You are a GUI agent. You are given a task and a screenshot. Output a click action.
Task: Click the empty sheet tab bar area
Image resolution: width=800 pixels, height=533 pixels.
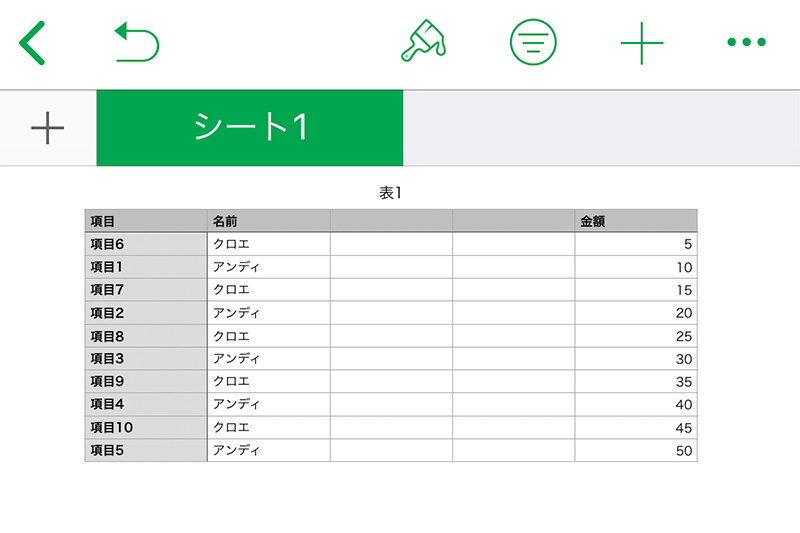point(602,128)
